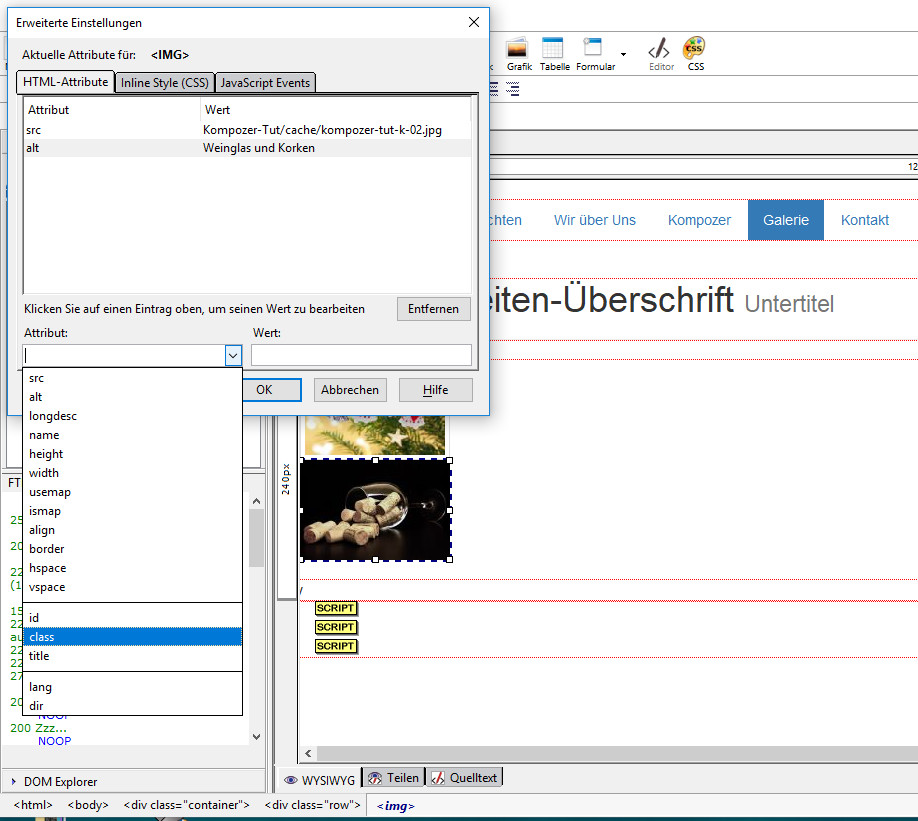This screenshot has width=918, height=821.
Task: Switch to Quelltext source view
Action: click(x=464, y=778)
